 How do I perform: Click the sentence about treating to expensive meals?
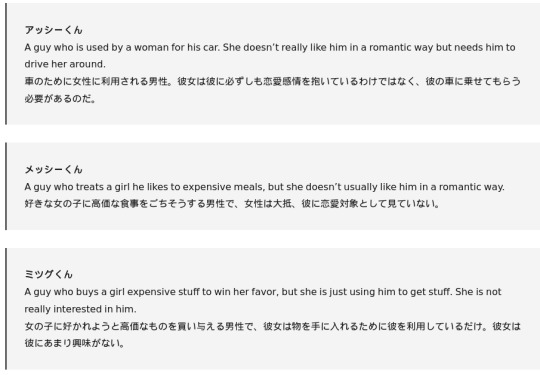point(264,187)
